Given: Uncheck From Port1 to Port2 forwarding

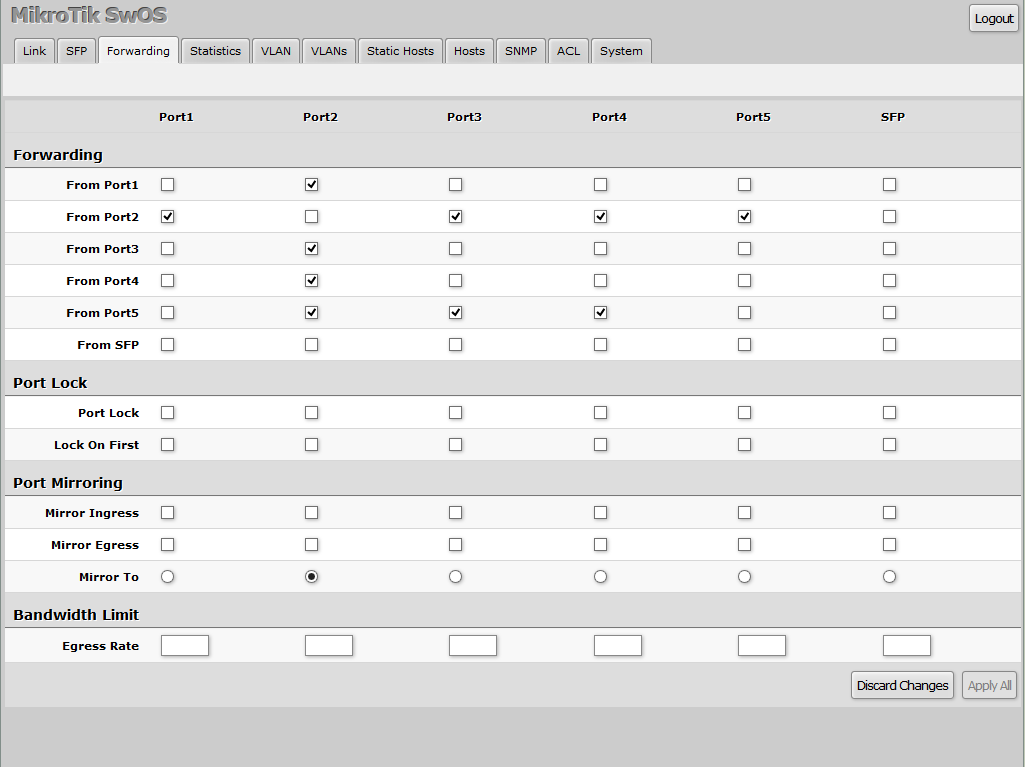Looking at the screenshot, I should click(312, 184).
